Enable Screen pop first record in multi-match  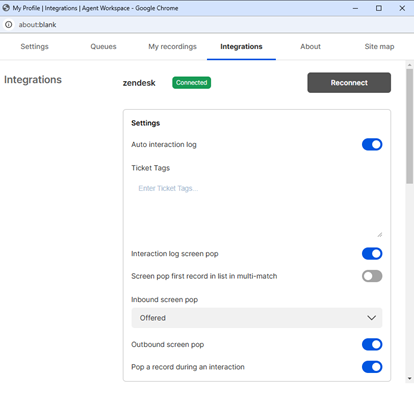[x=372, y=276]
